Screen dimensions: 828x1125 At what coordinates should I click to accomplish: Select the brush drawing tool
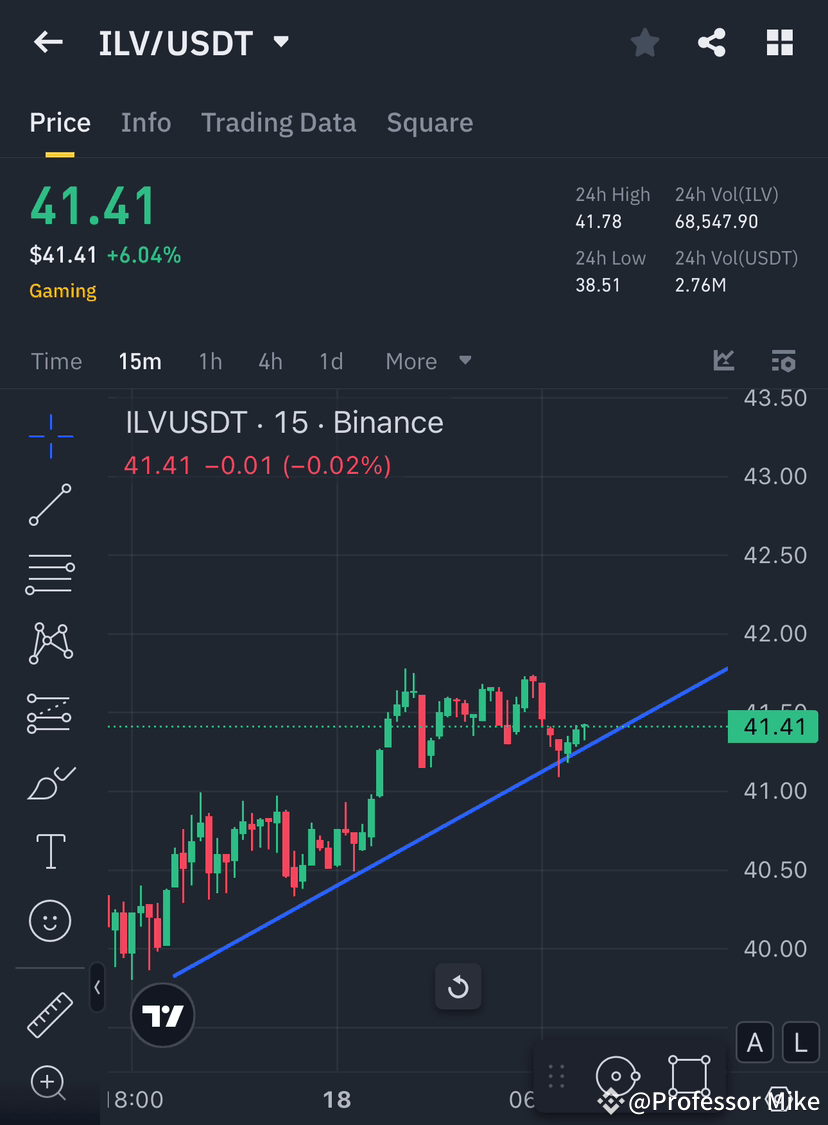pos(50,782)
